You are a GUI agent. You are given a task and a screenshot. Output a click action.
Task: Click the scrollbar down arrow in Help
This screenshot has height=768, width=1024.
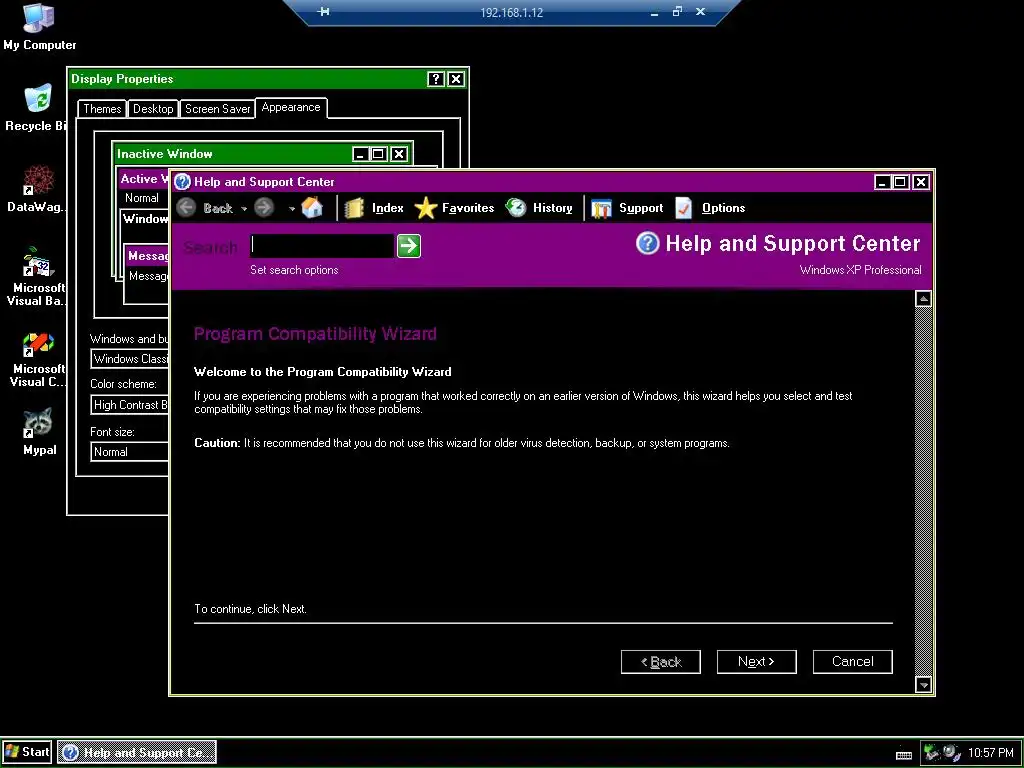click(923, 684)
